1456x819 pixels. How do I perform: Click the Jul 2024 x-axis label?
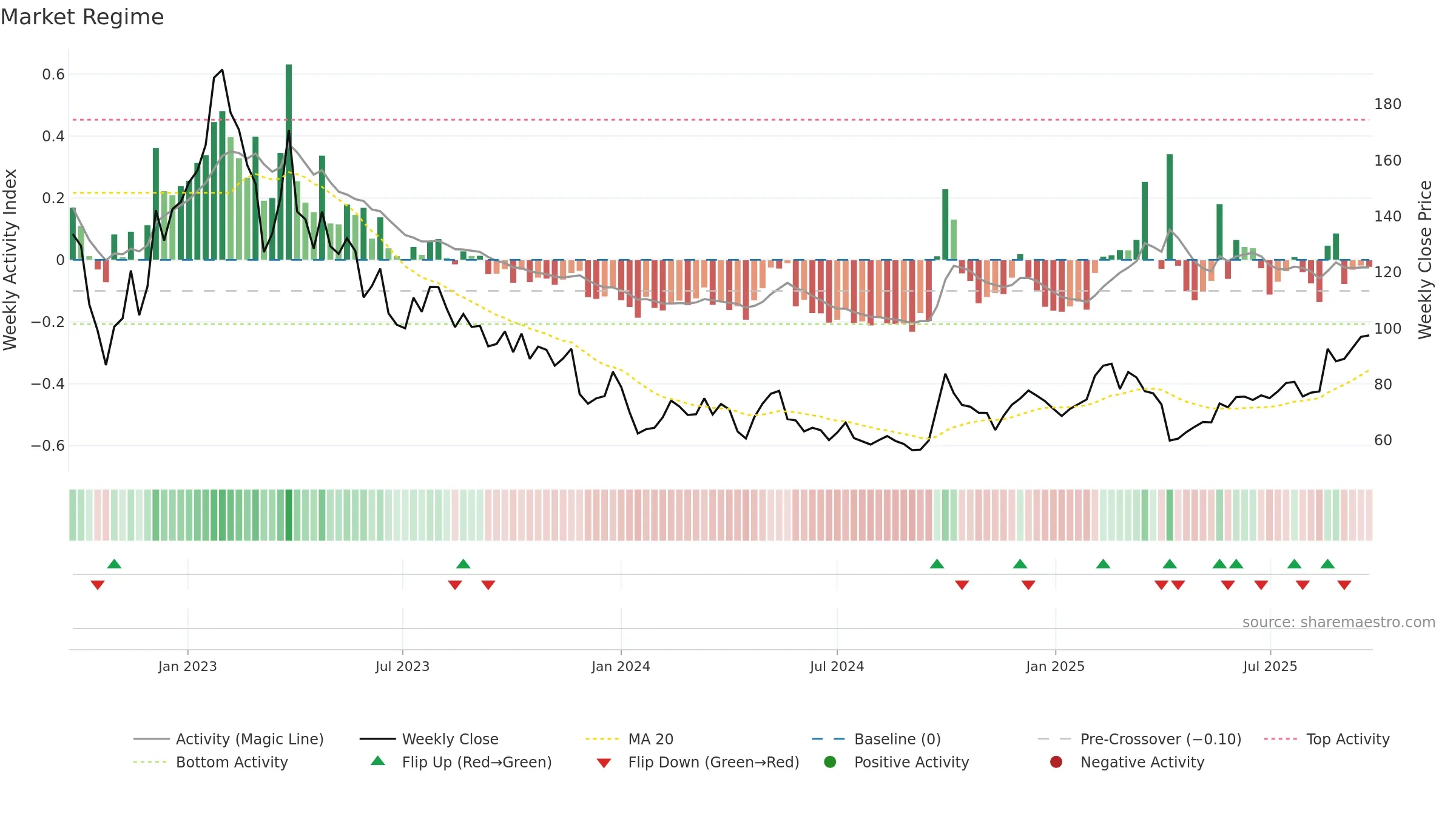click(x=837, y=666)
